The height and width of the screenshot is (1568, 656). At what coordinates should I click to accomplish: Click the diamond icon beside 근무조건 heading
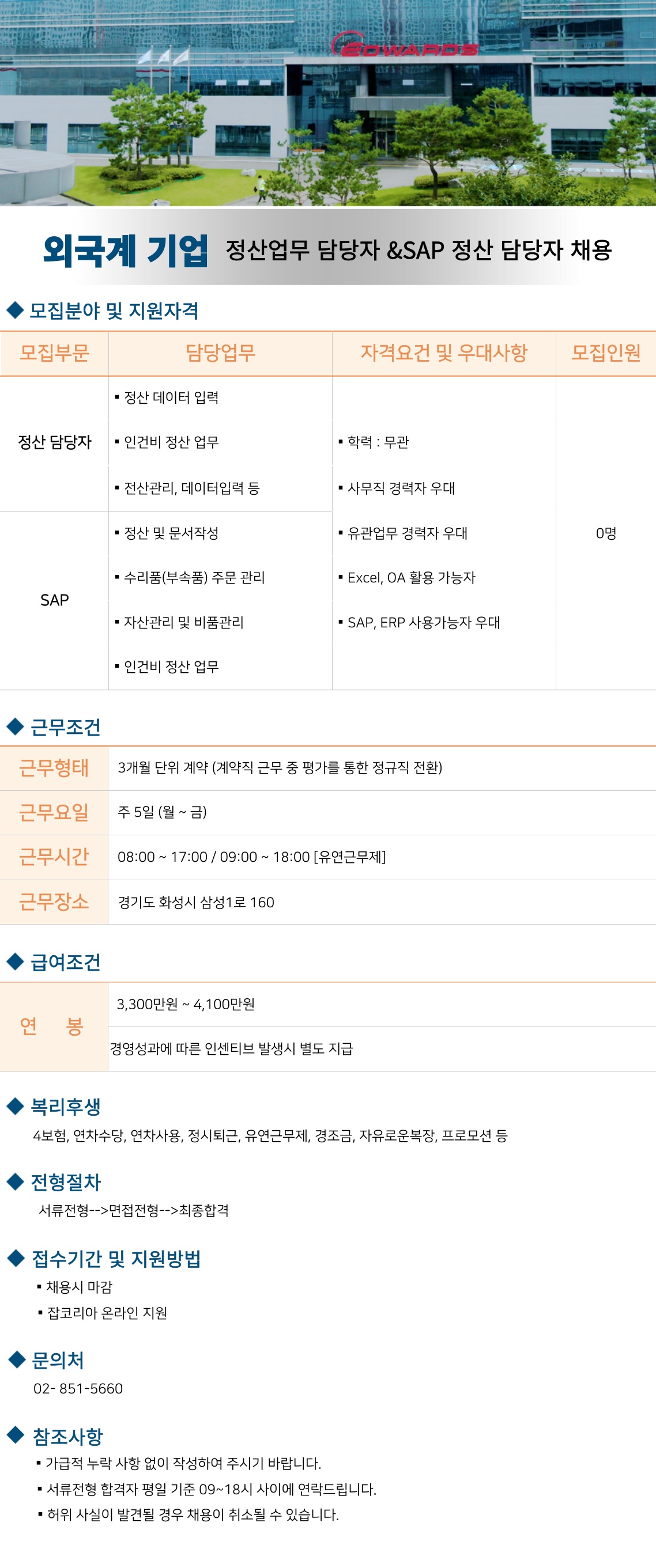click(x=14, y=726)
